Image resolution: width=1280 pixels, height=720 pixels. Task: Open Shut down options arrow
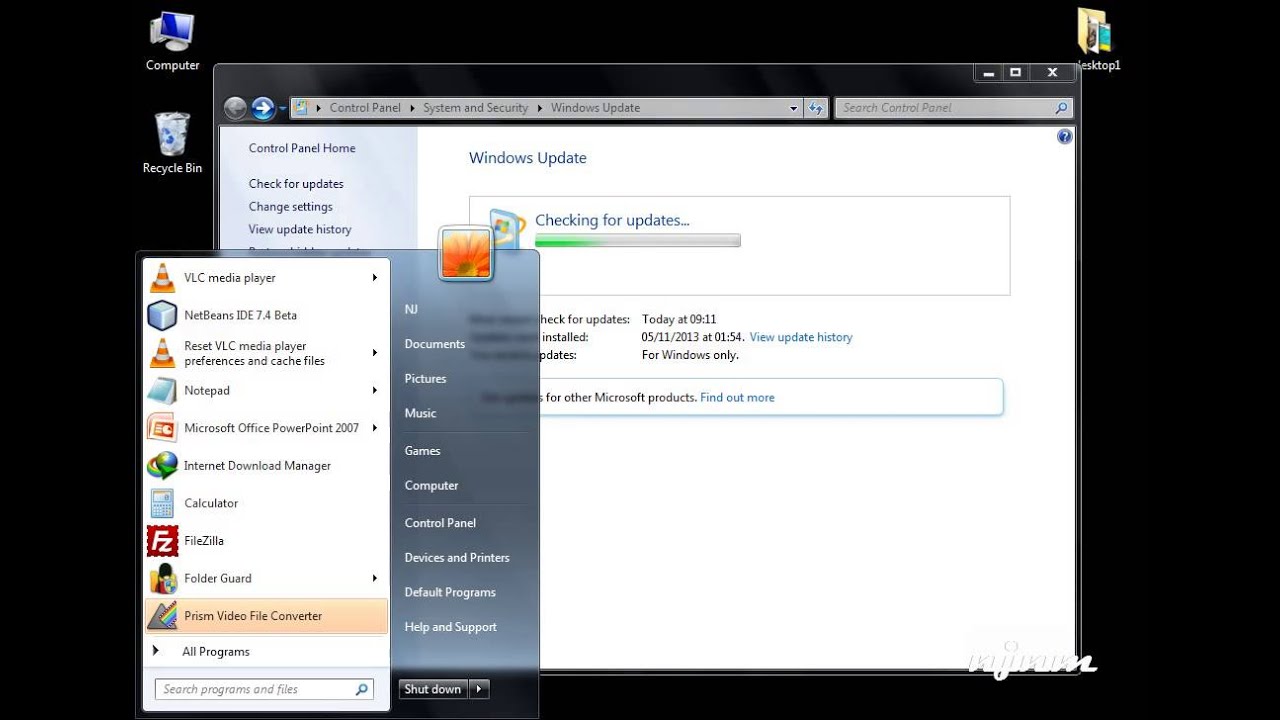point(479,689)
